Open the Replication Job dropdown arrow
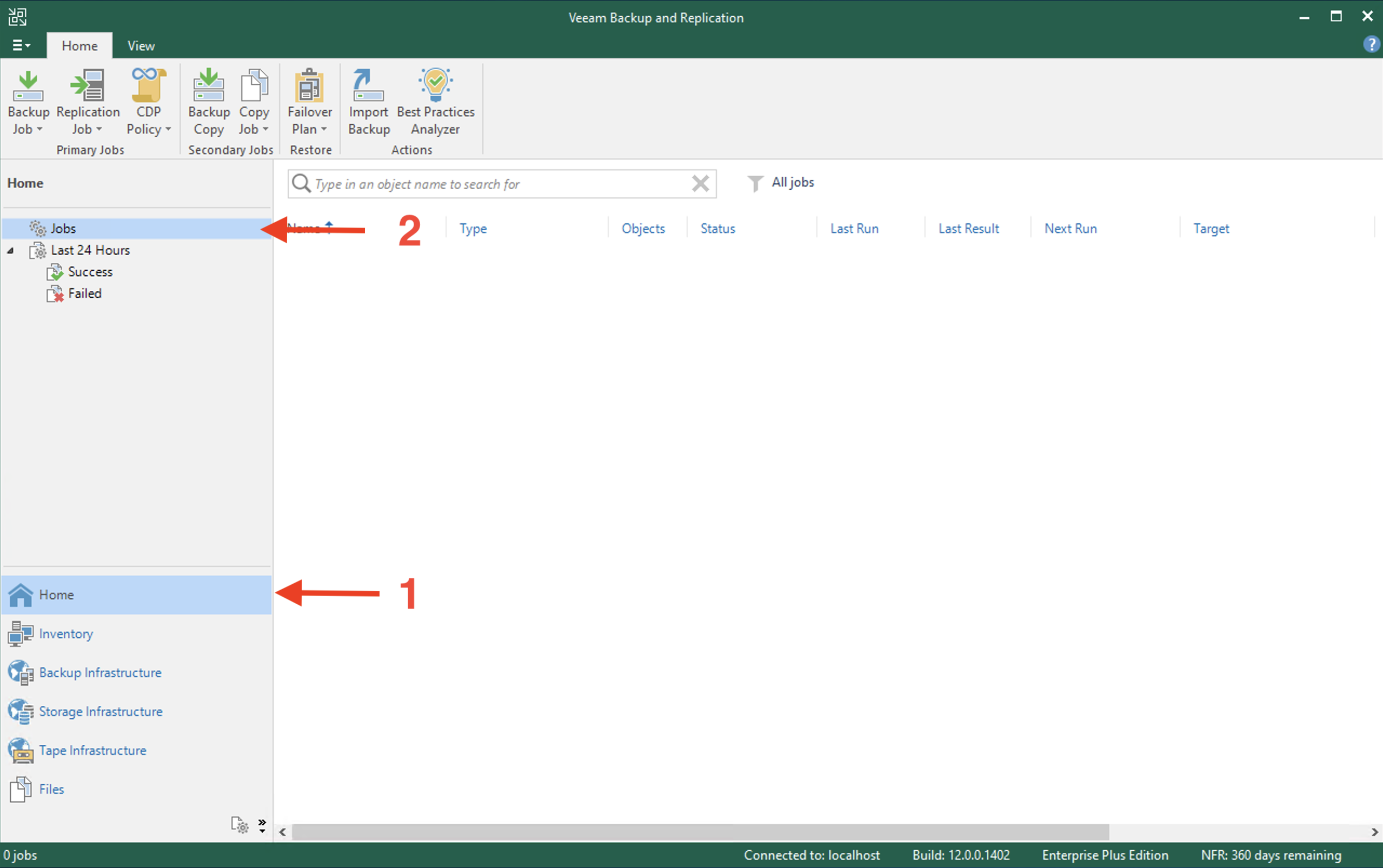 99,129
